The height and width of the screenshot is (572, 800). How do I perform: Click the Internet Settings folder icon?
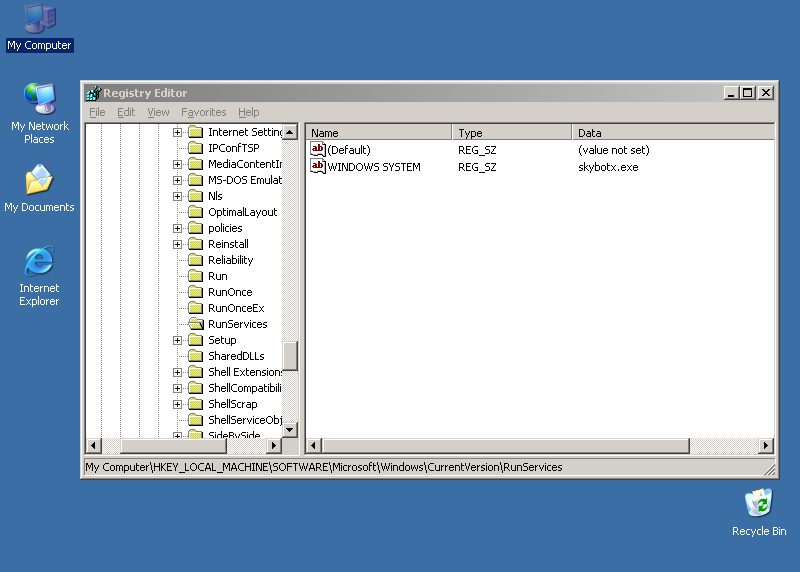pos(195,132)
